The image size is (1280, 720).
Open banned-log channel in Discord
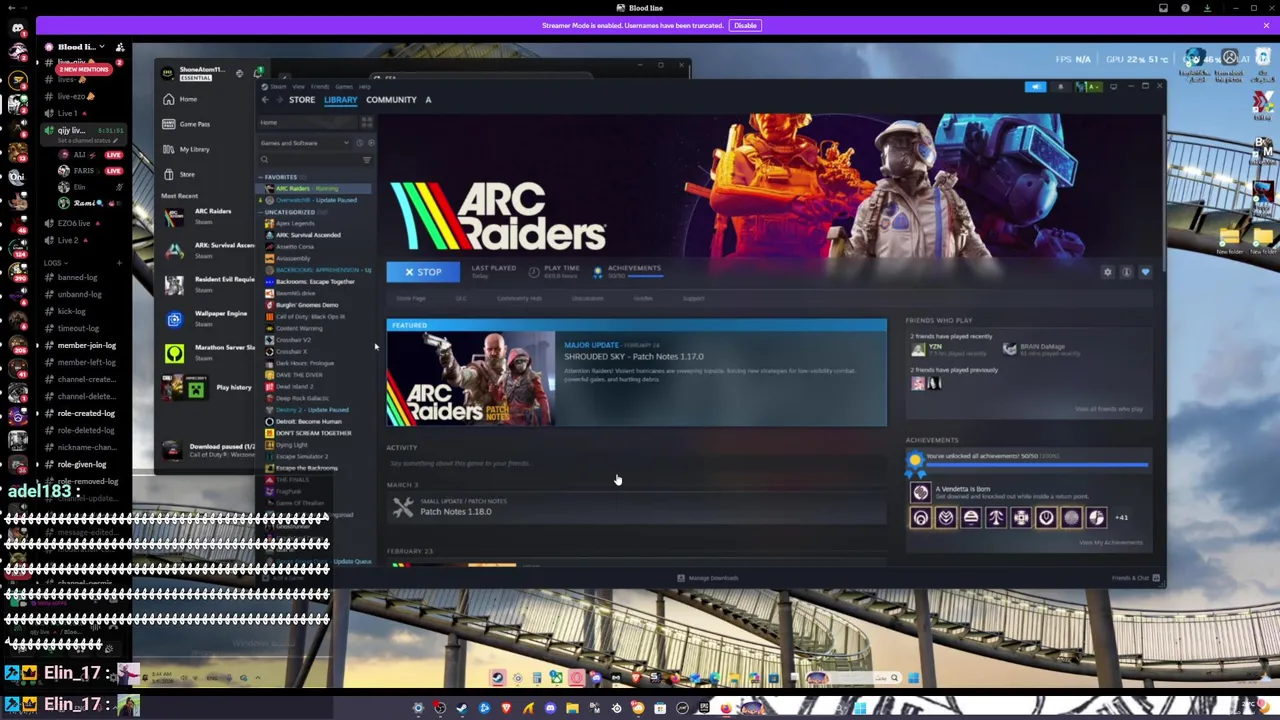(x=77, y=277)
